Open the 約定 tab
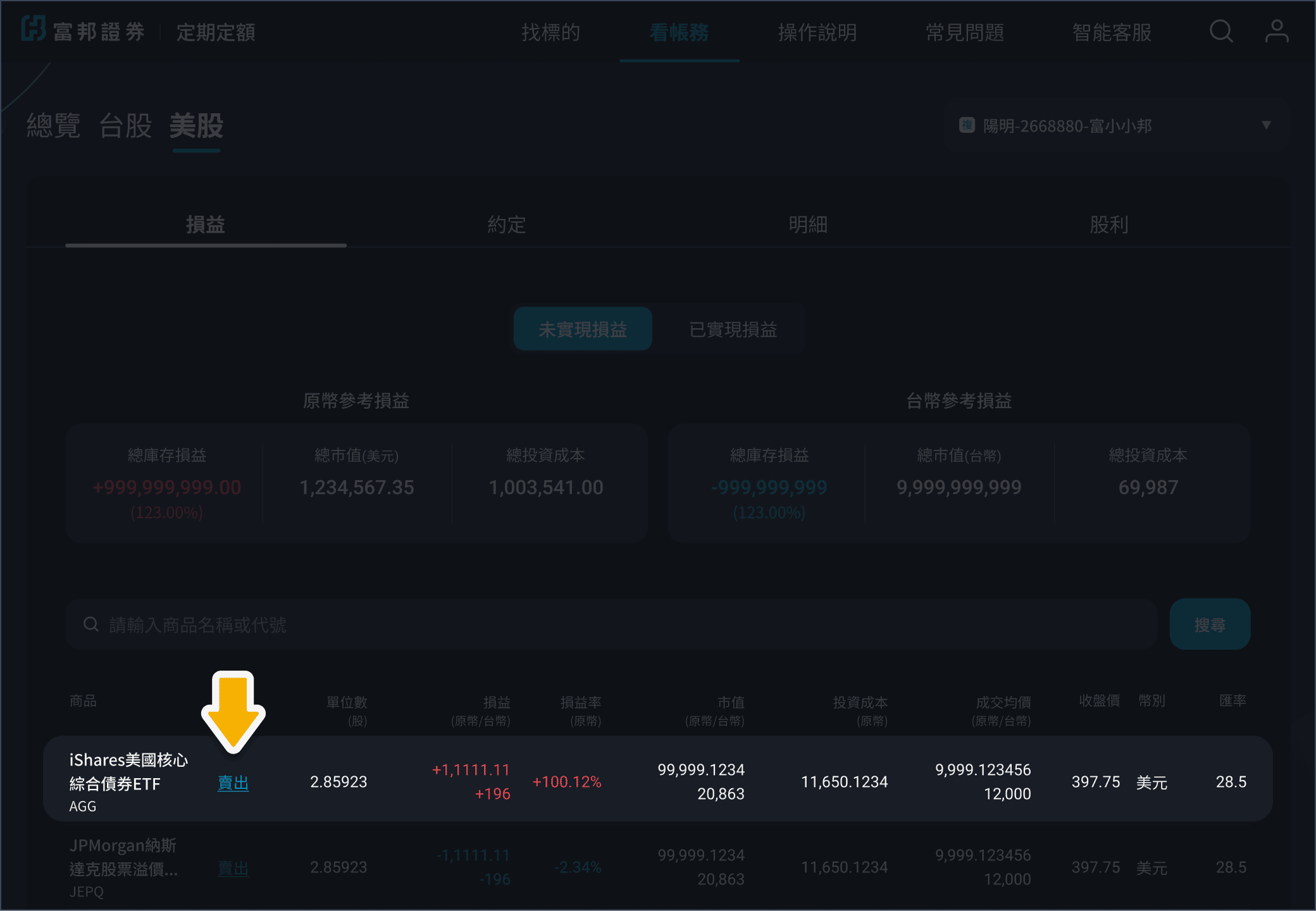Viewport: 1316px width, 911px height. 506,225
